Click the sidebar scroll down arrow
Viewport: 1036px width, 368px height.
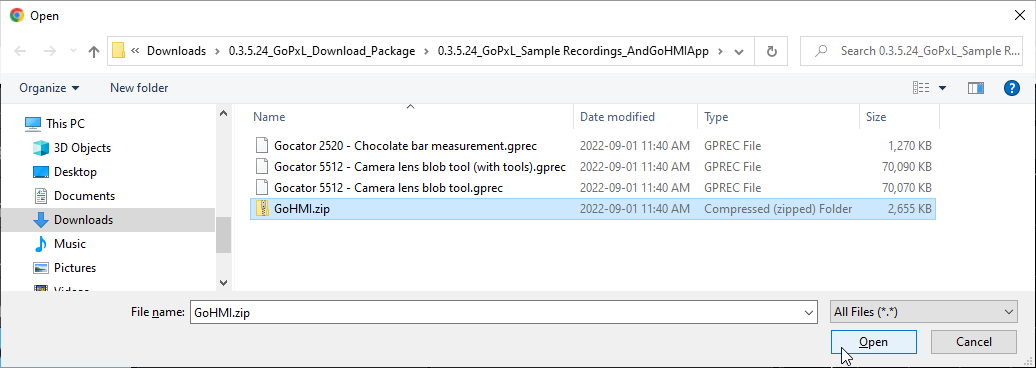pos(223,282)
